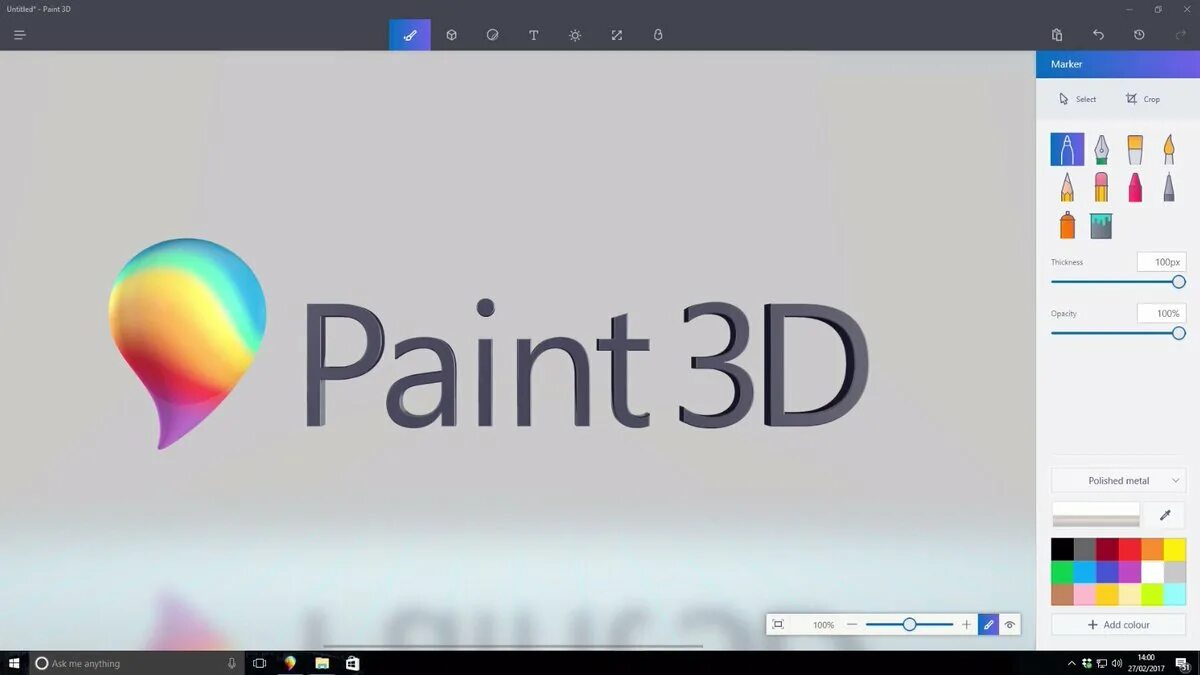Viewport: 1200px width, 675px height.
Task: Select the Watercolour brush tool
Action: coord(1169,150)
